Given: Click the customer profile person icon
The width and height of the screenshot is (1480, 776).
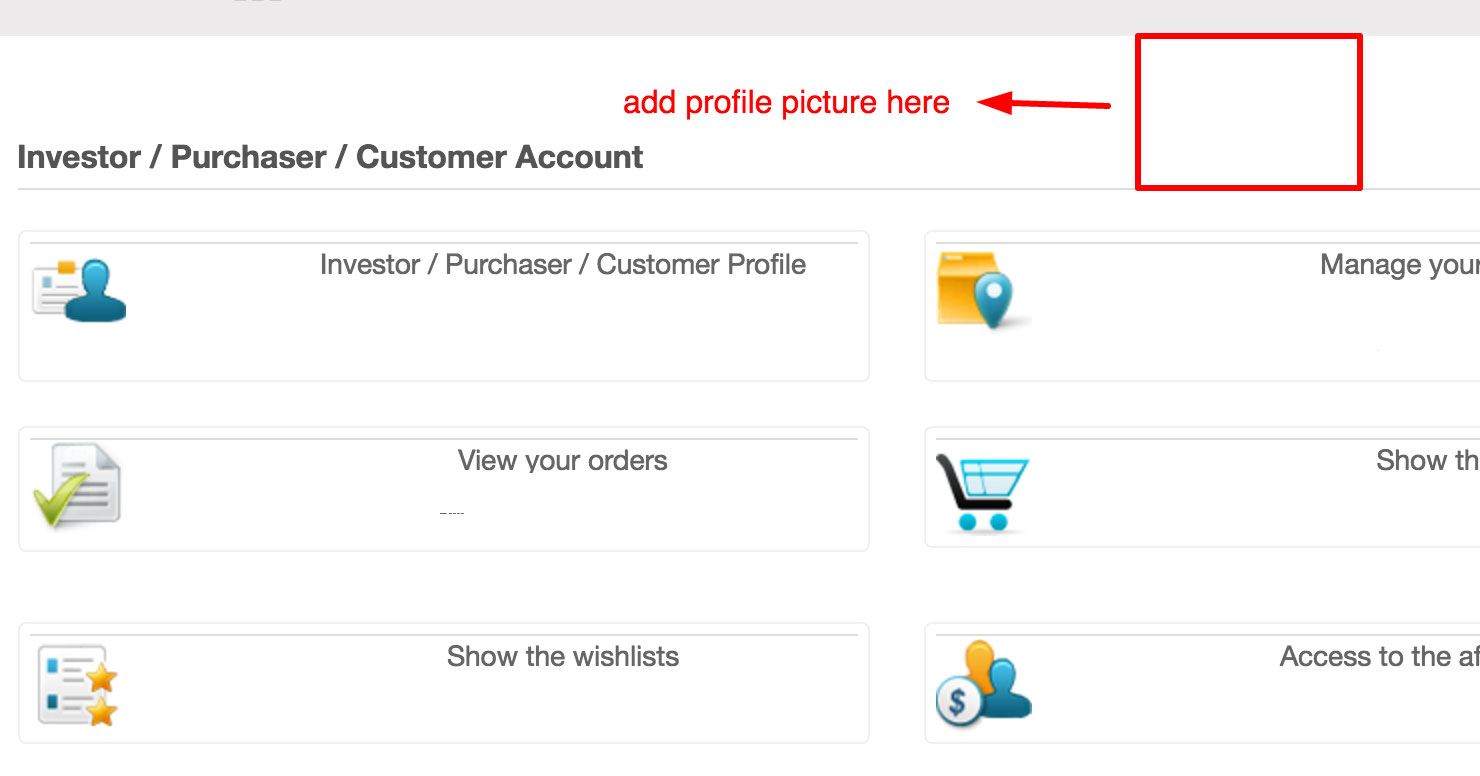Looking at the screenshot, I should (x=80, y=291).
